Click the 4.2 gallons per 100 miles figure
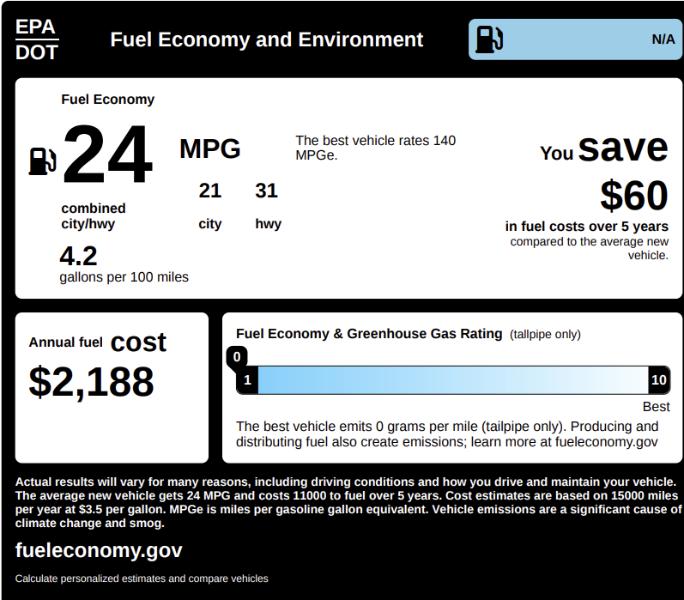Screen dimensions: 684x600 pos(78,257)
